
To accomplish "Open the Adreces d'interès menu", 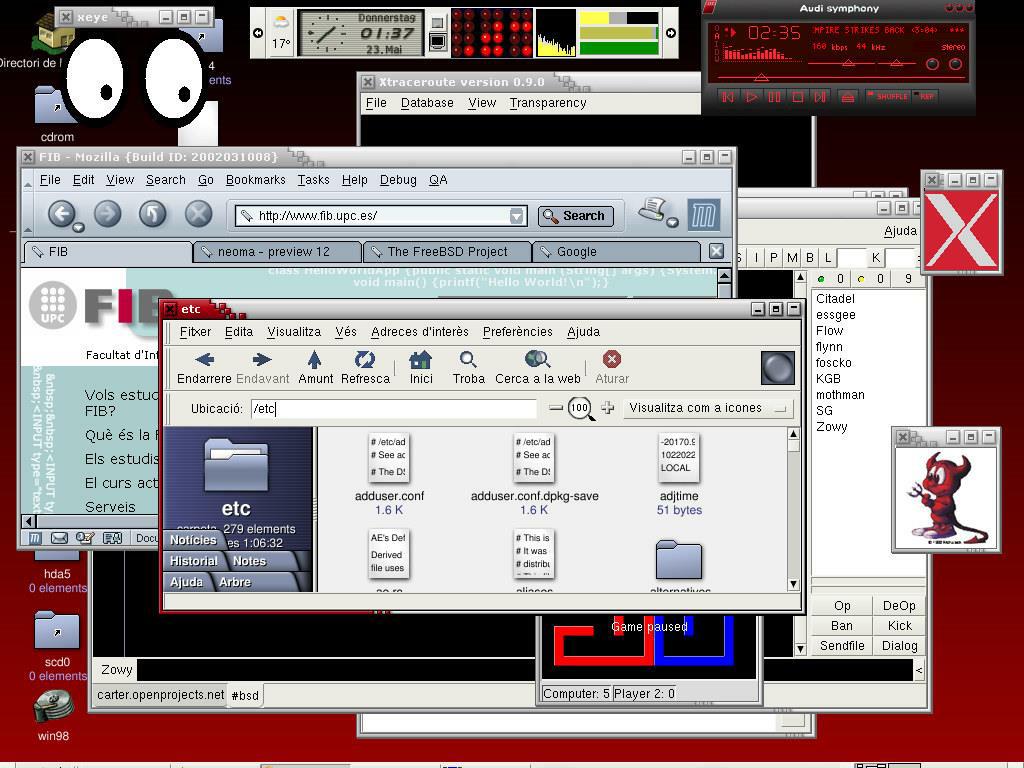I will 420,332.
